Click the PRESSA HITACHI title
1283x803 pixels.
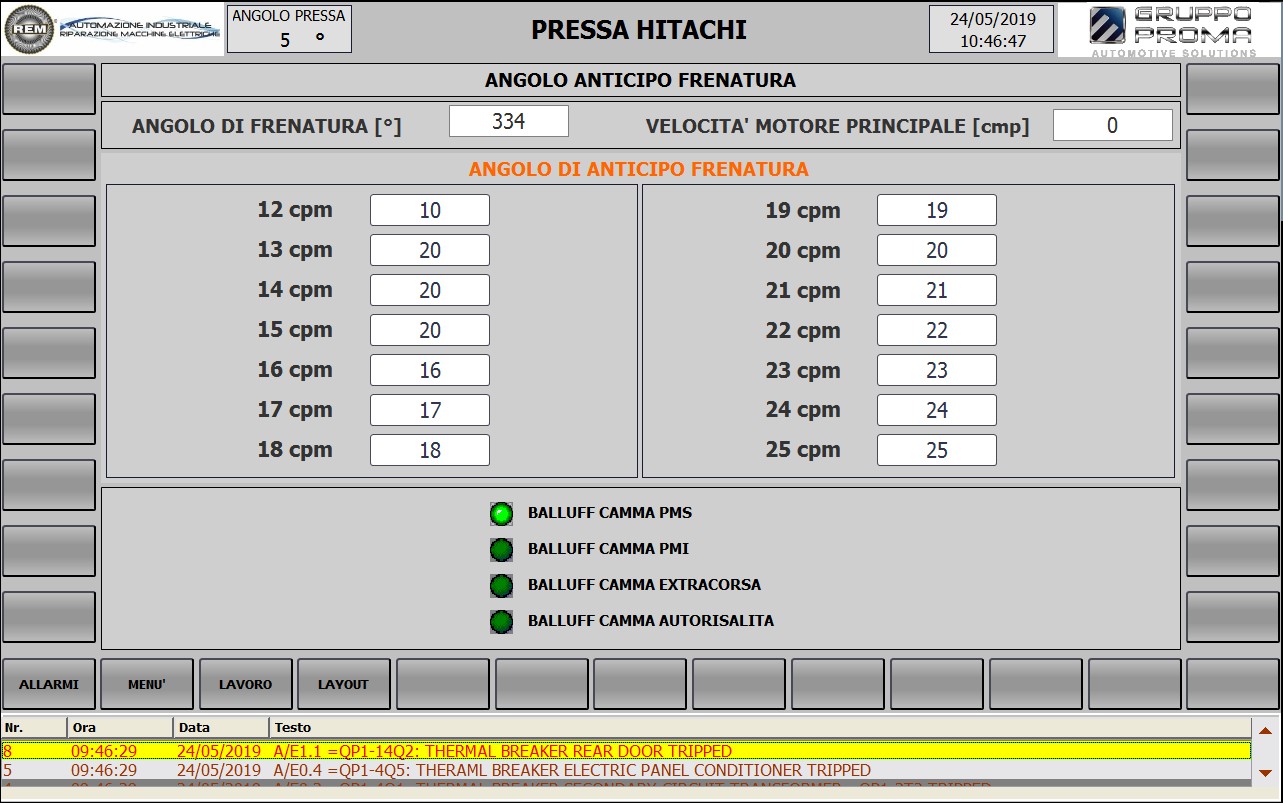point(639,30)
